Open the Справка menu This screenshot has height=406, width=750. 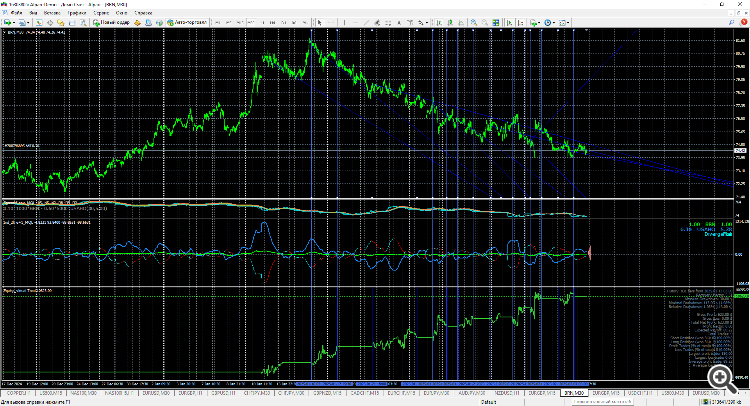coord(143,13)
